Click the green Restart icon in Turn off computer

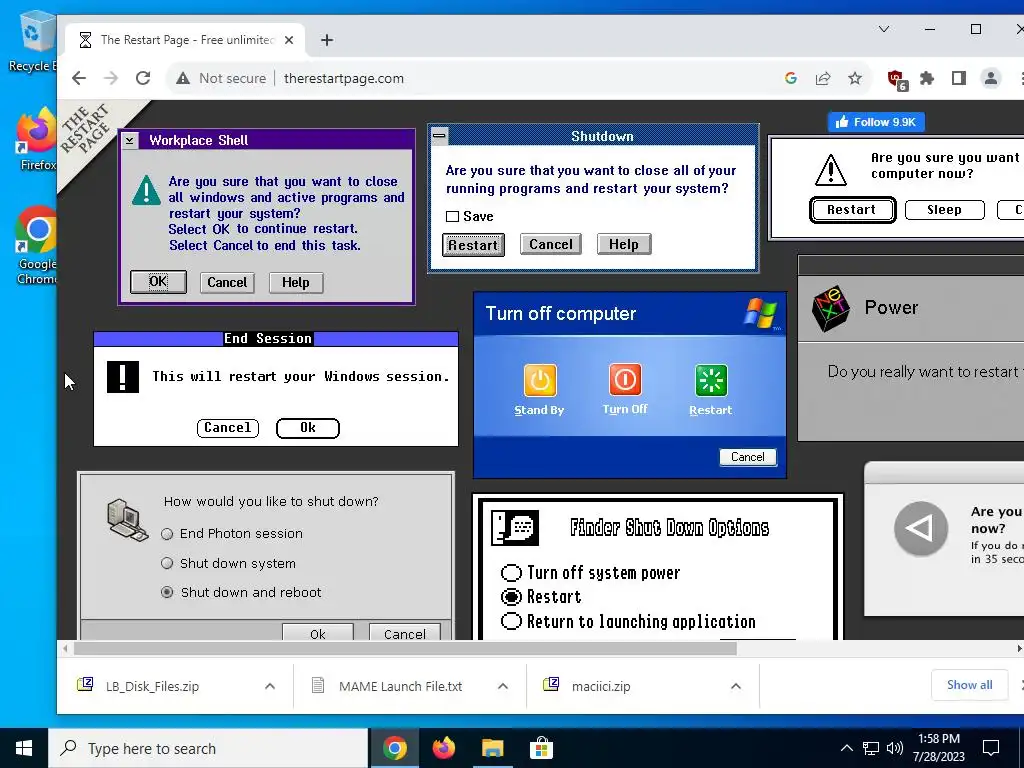(x=711, y=380)
